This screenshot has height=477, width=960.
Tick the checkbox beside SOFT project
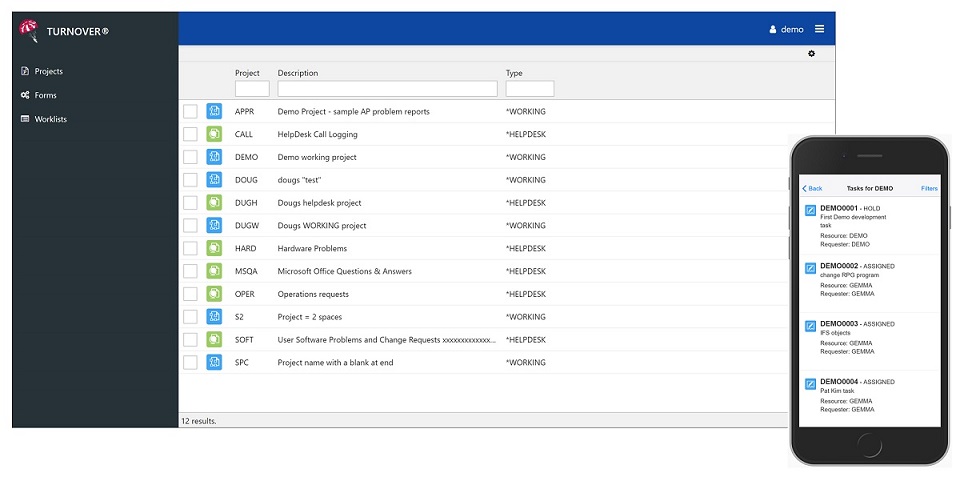point(190,339)
